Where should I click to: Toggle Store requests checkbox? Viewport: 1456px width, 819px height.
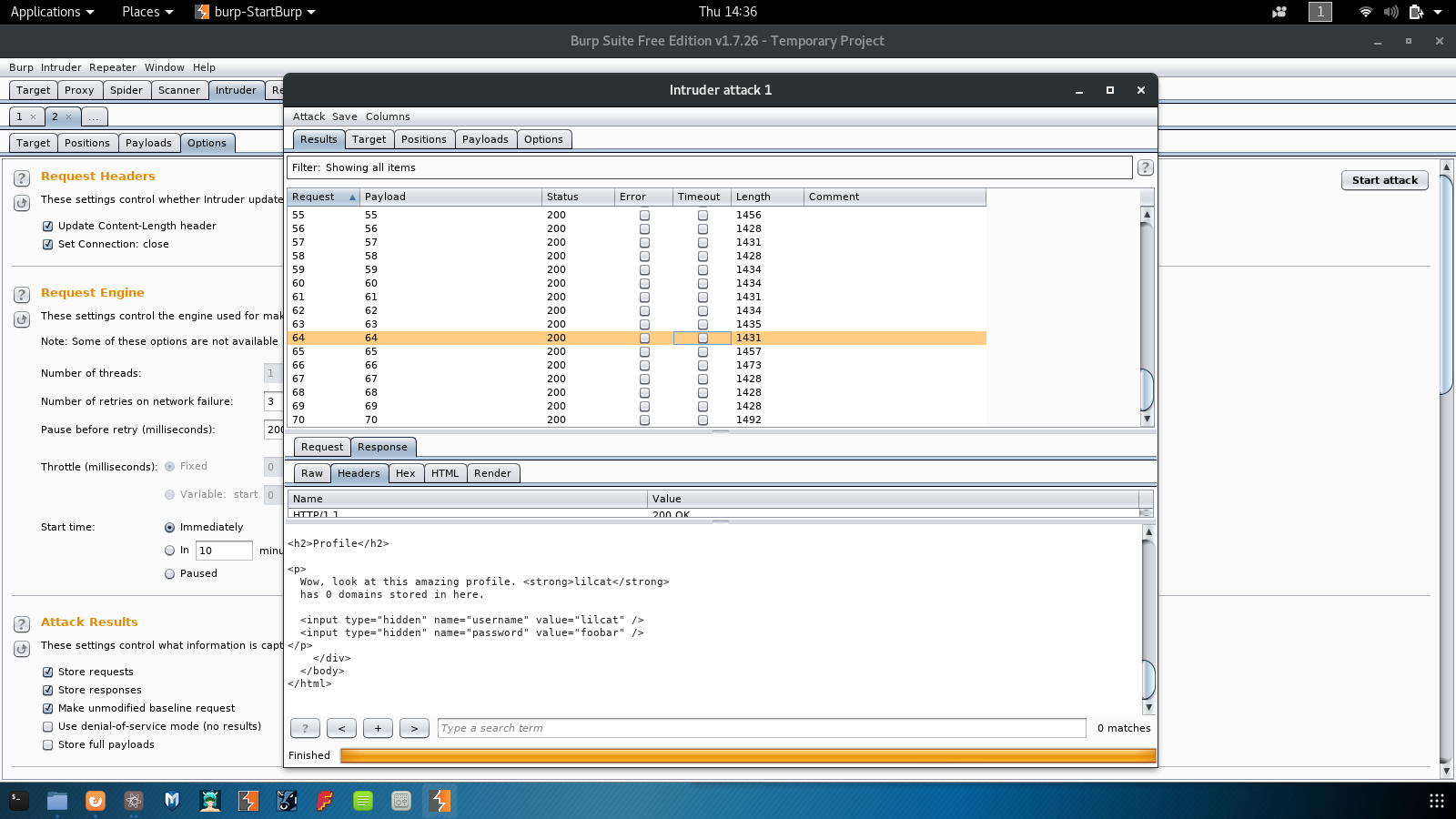48,672
